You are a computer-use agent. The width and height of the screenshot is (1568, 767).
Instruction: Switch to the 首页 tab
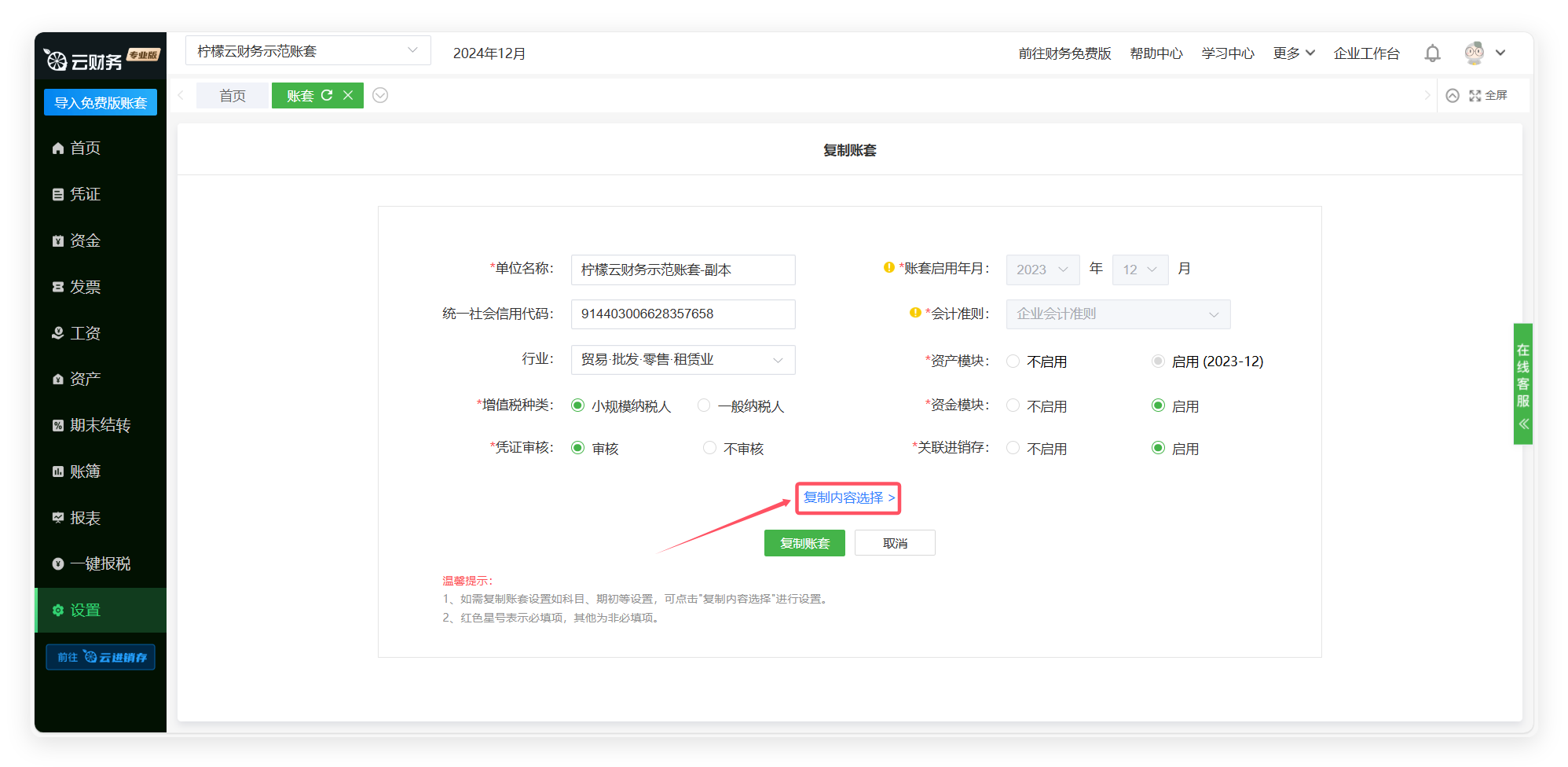click(232, 95)
